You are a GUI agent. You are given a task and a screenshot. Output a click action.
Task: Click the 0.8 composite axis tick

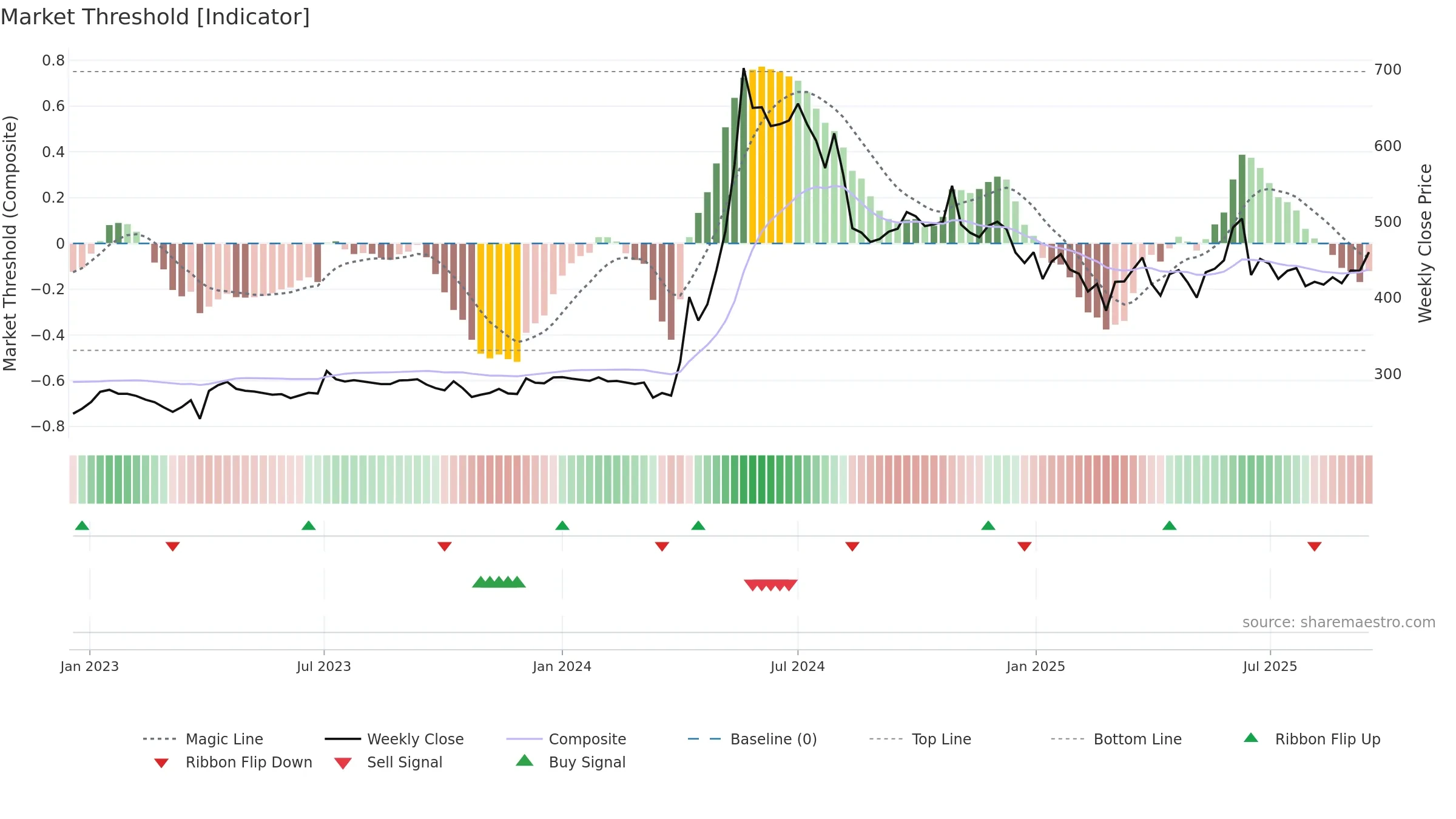coord(53,60)
